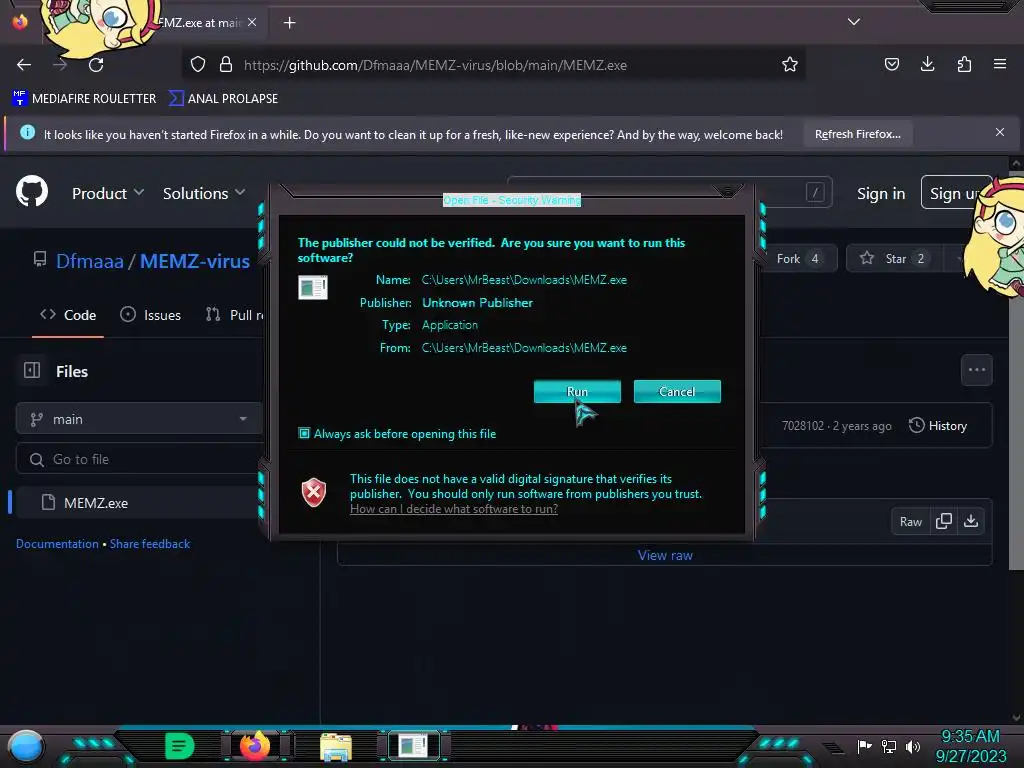Click the Go to file search field

point(139,459)
